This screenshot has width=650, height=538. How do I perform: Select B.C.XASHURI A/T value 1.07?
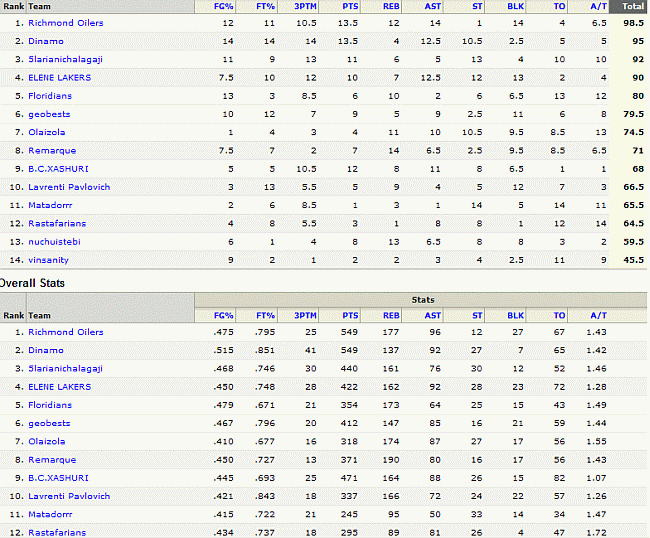tap(596, 478)
